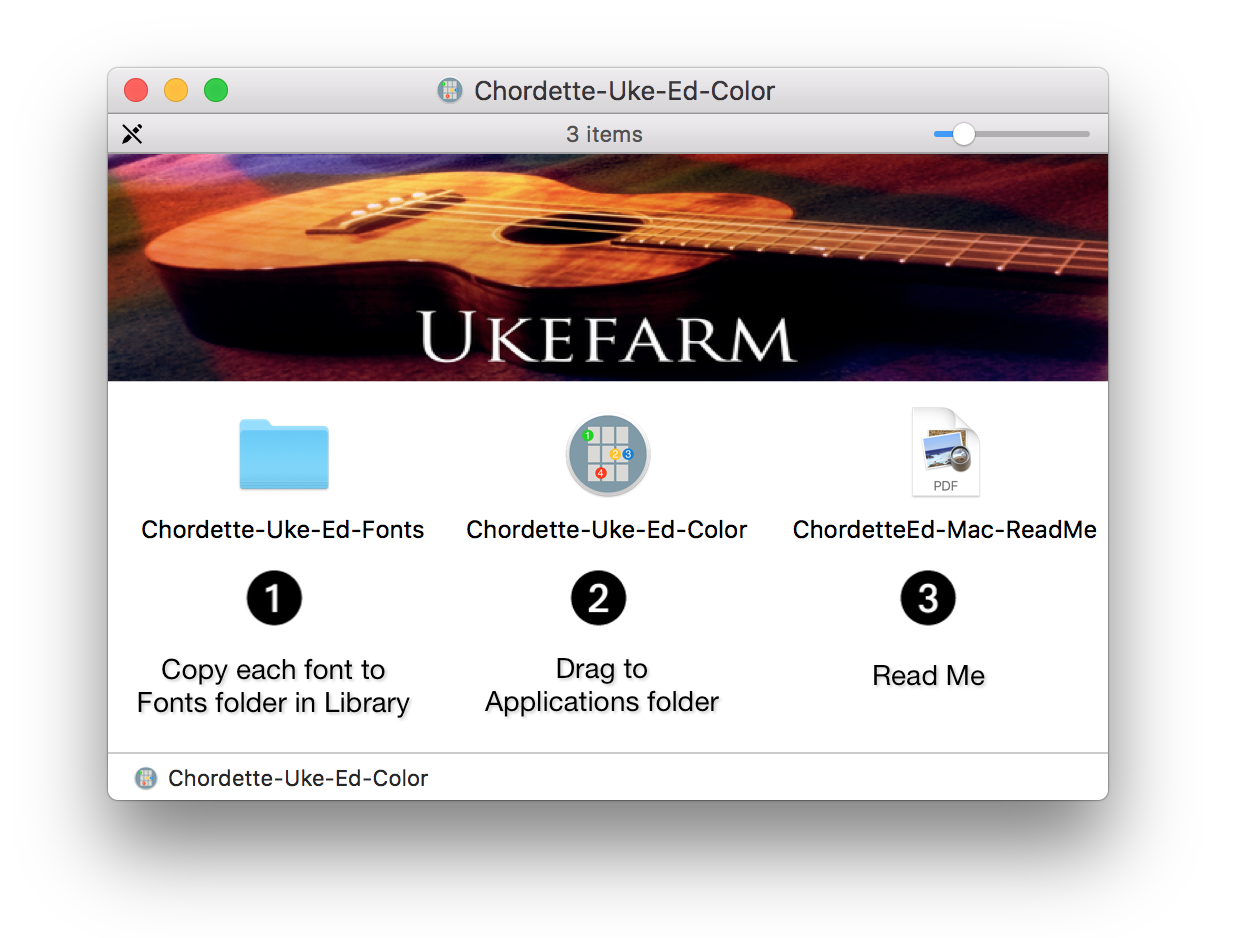Close the window with the red button
The width and height of the screenshot is (1240, 938).
[x=136, y=90]
